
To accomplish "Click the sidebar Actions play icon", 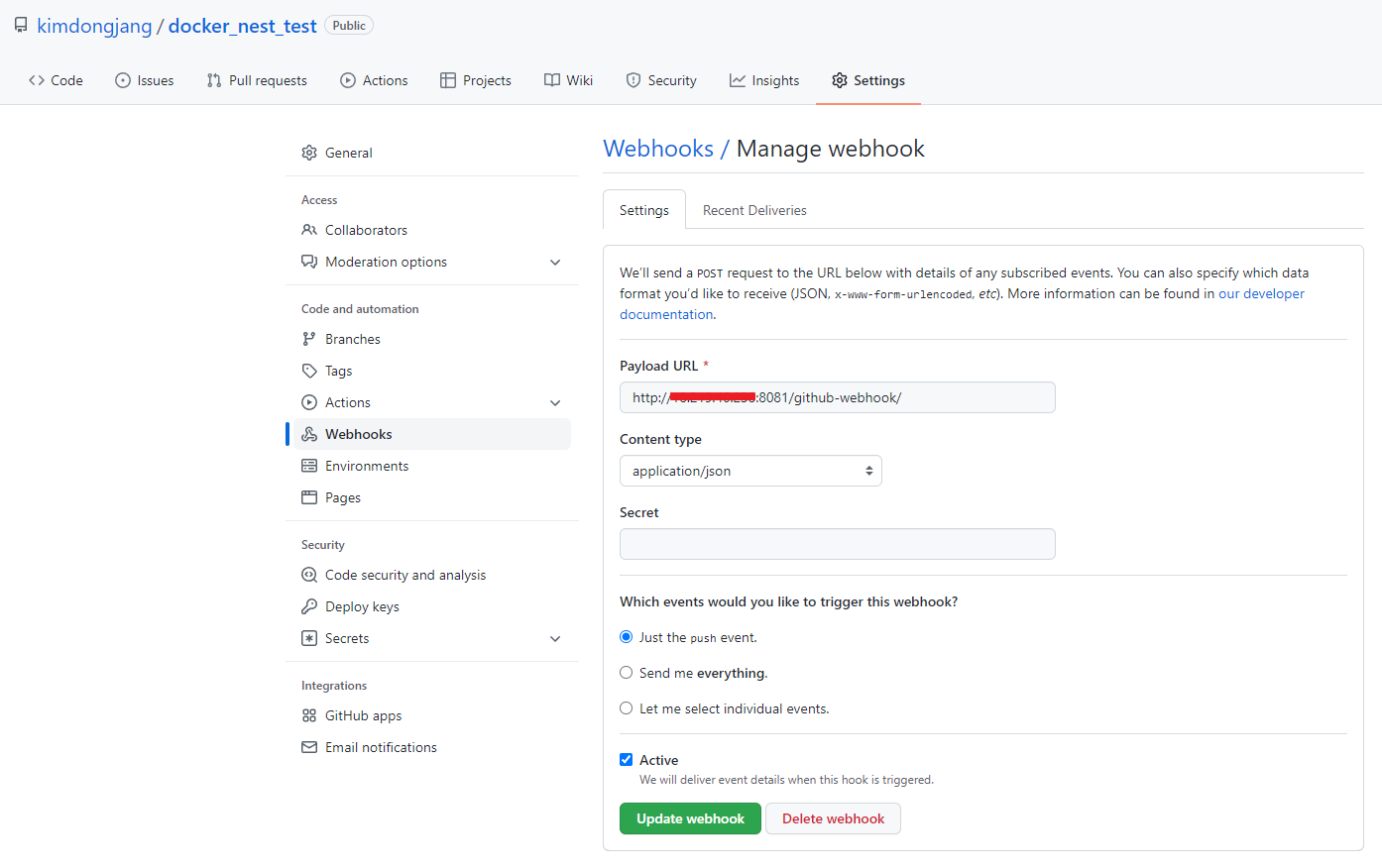I will (309, 402).
